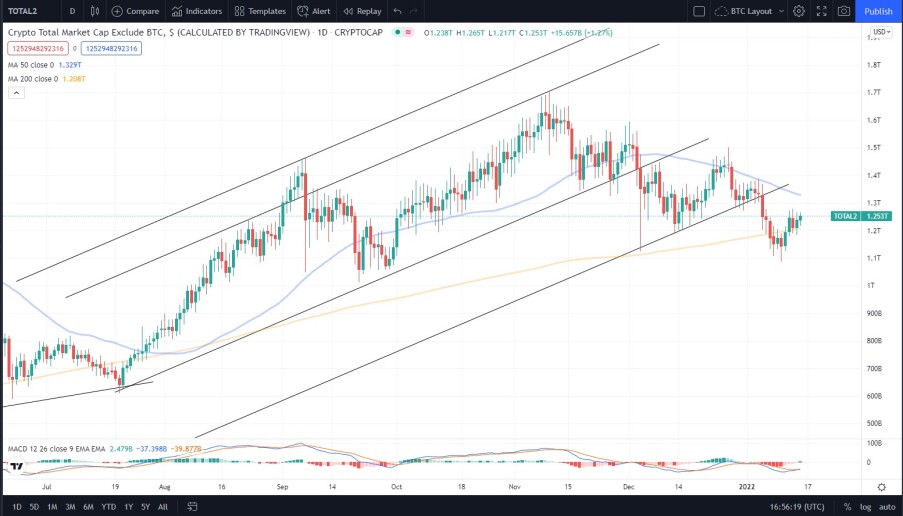Open the select layout square icon
The width and height of the screenshot is (903, 516).
pos(699,11)
